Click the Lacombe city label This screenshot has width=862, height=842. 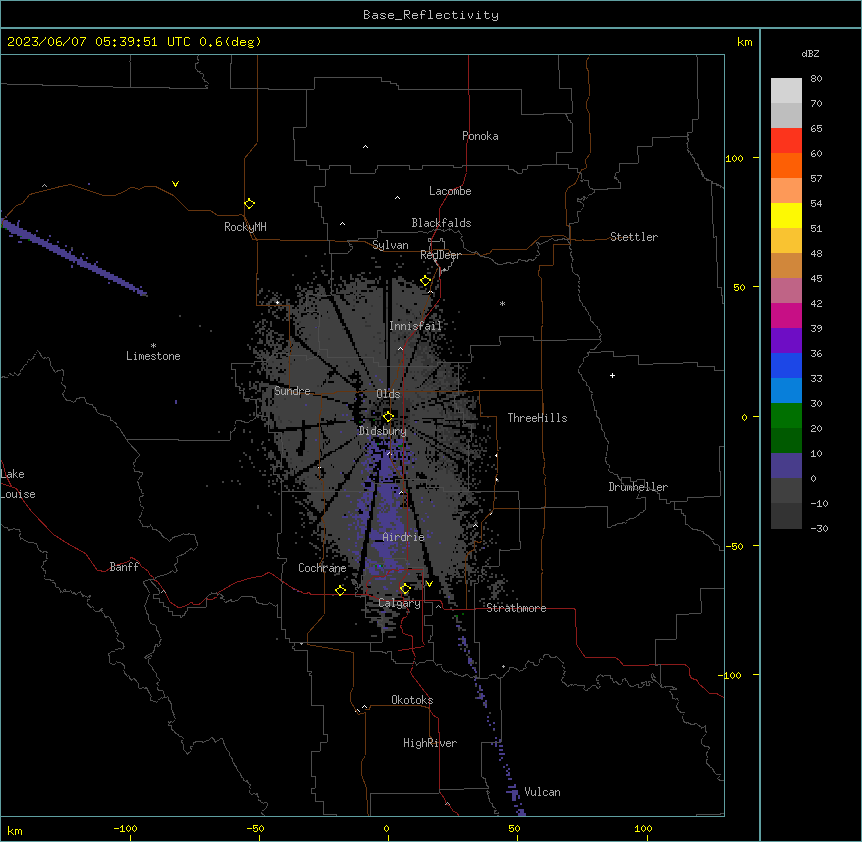coord(450,191)
